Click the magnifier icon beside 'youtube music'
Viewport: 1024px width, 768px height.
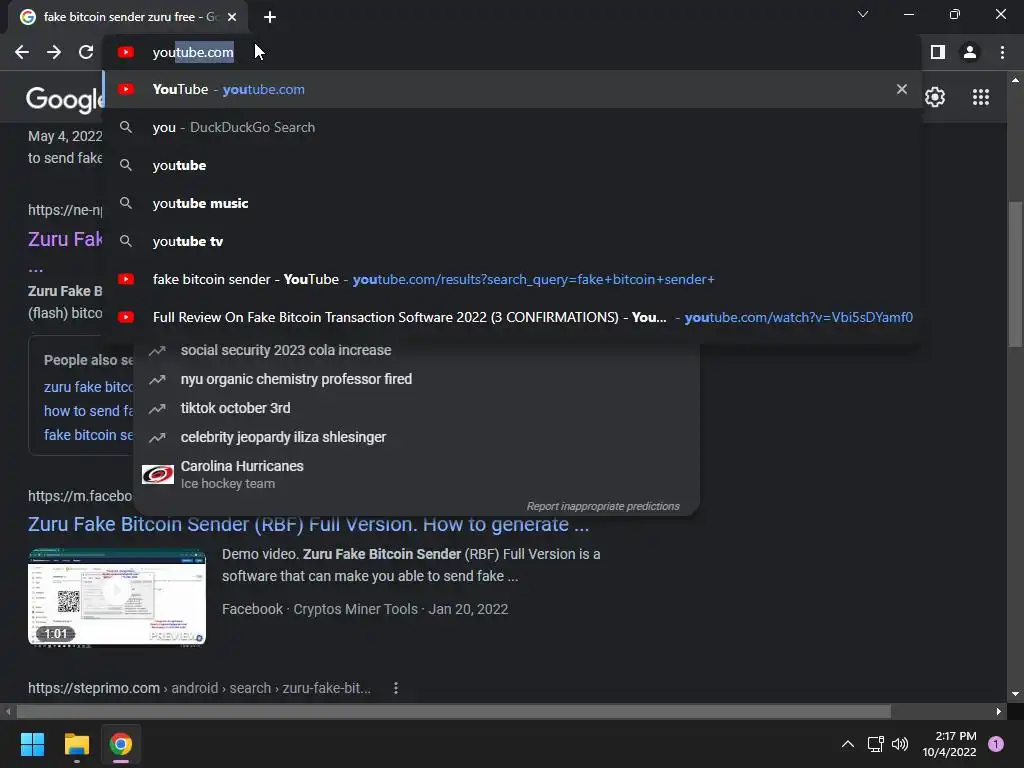126,203
